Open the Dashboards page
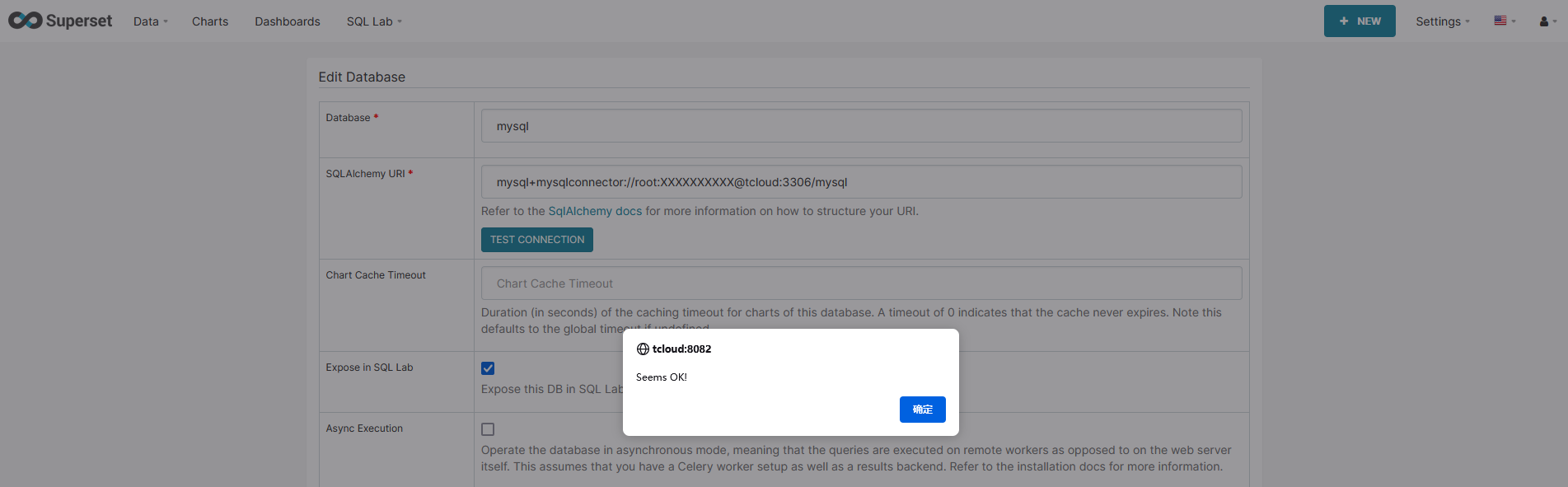Screen dimensions: 1568x487 [x=288, y=21]
